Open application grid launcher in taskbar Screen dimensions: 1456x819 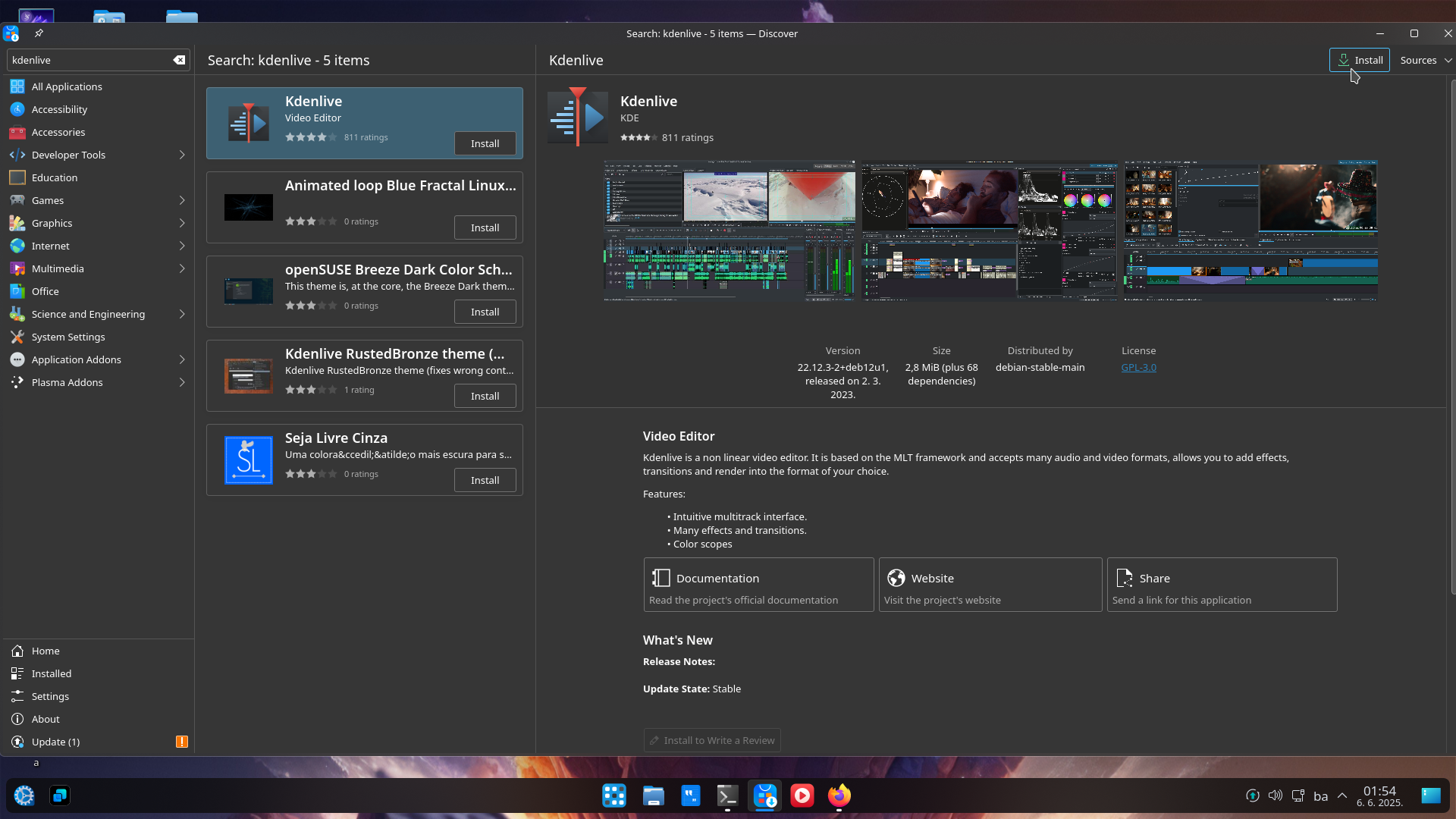(614, 795)
